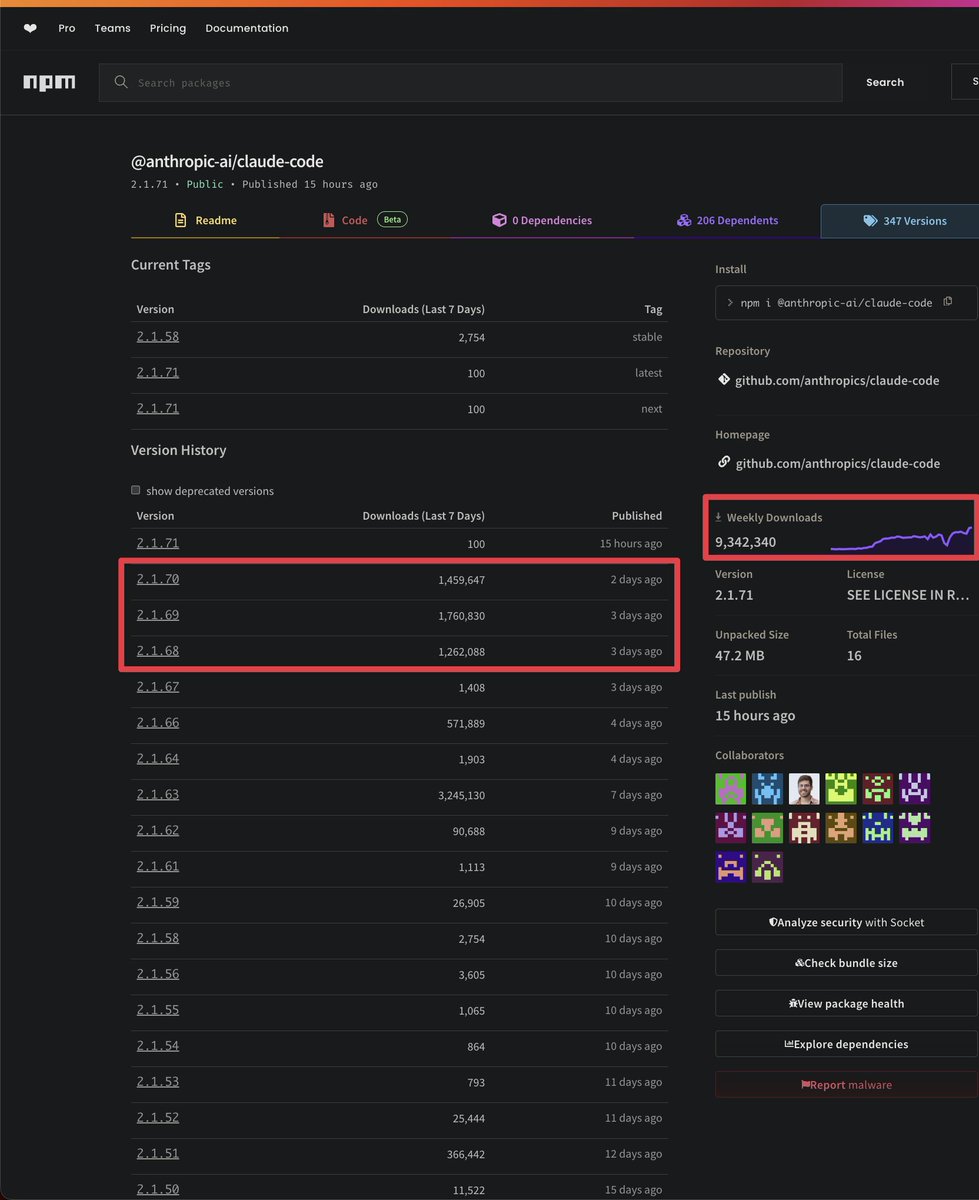Open version 2.1.62 link
Image resolution: width=979 pixels, height=1200 pixels.
click(158, 830)
